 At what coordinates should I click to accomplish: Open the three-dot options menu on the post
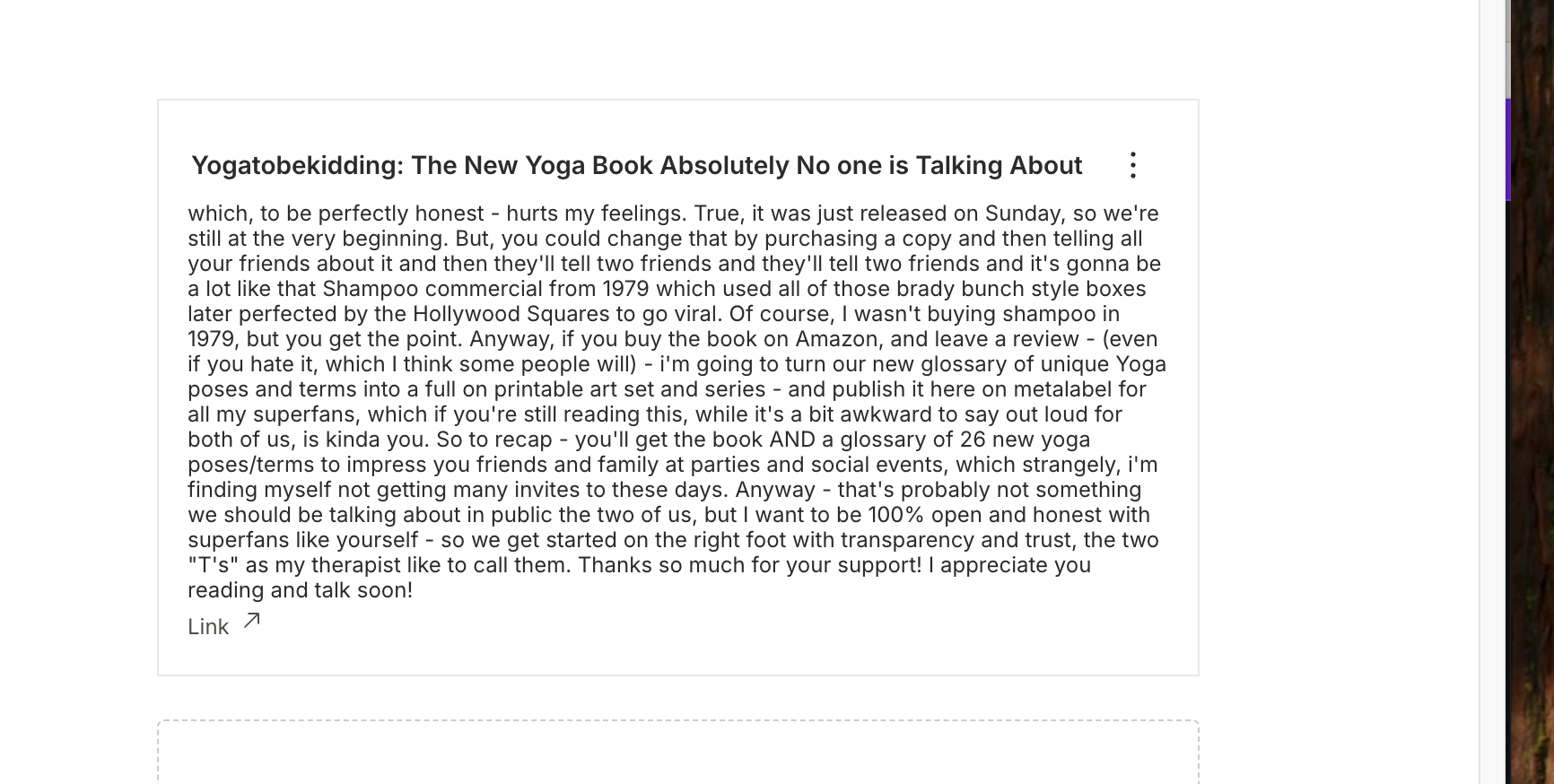1133,165
